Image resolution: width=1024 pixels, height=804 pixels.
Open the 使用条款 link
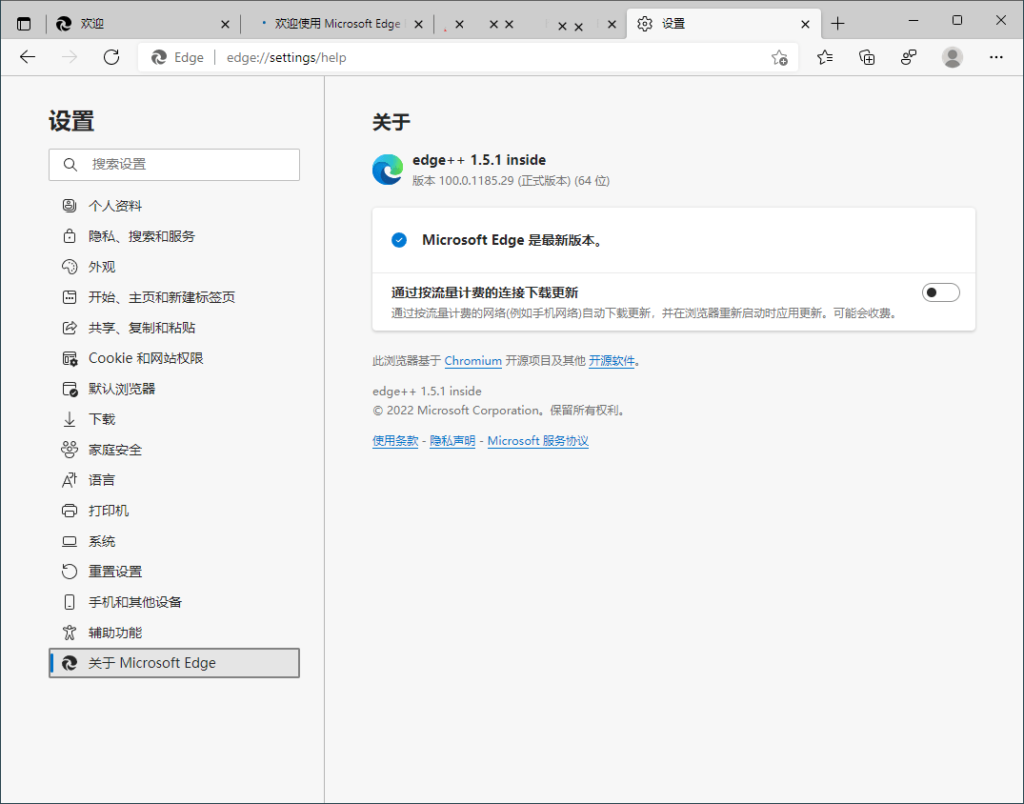(x=395, y=441)
